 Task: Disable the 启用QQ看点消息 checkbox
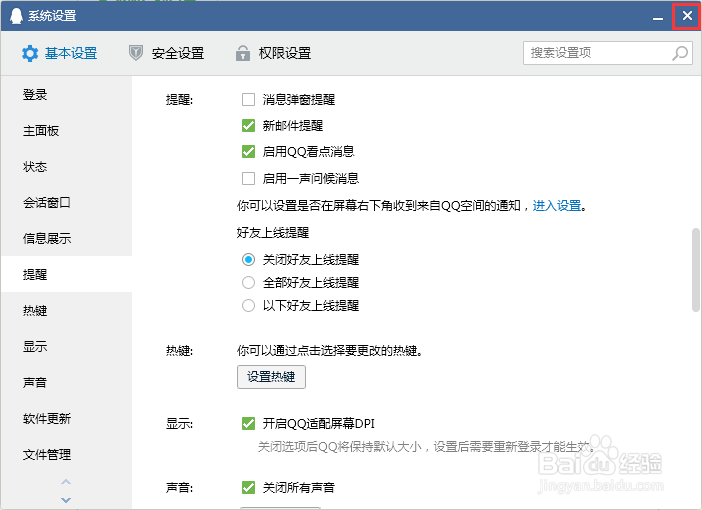point(248,151)
